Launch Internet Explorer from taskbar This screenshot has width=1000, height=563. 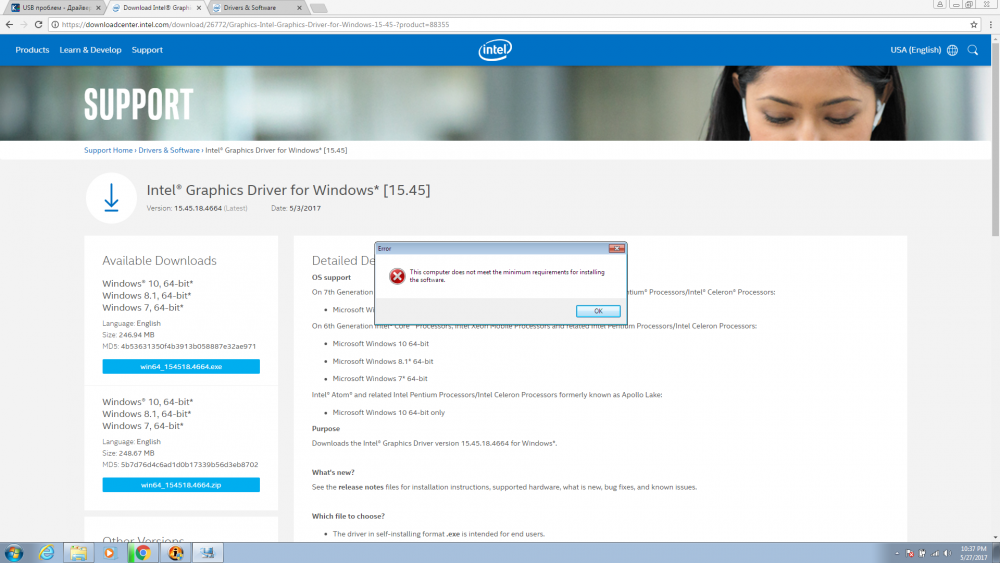click(47, 553)
